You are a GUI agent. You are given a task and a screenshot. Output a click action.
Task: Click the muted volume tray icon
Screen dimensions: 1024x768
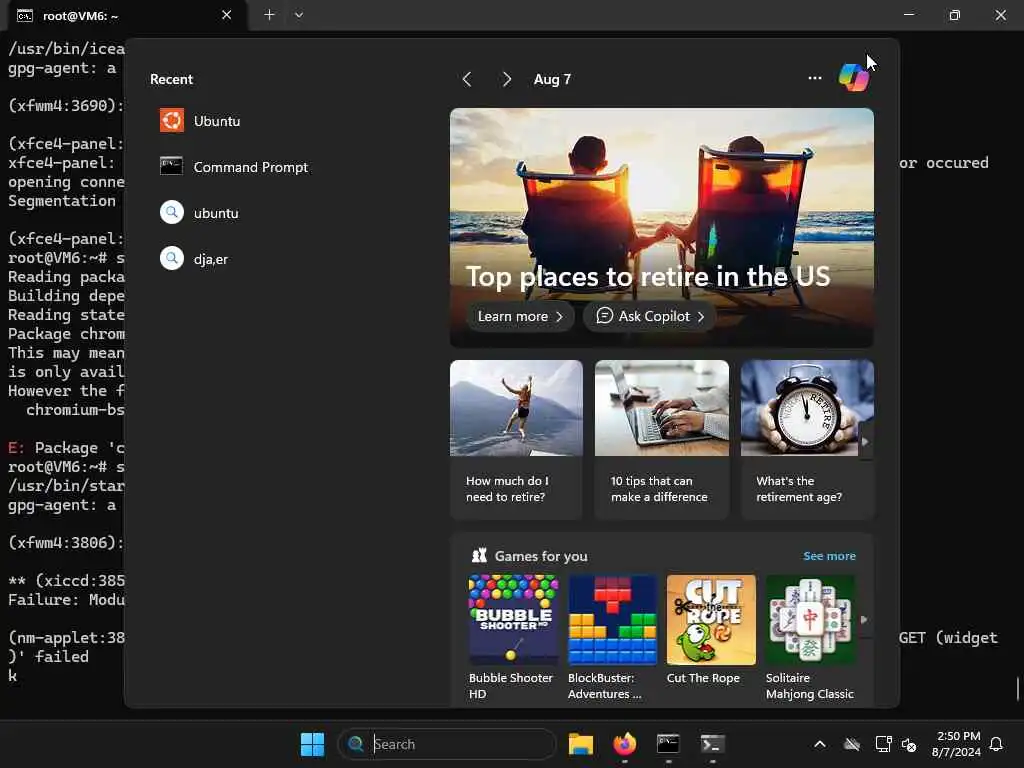point(908,744)
